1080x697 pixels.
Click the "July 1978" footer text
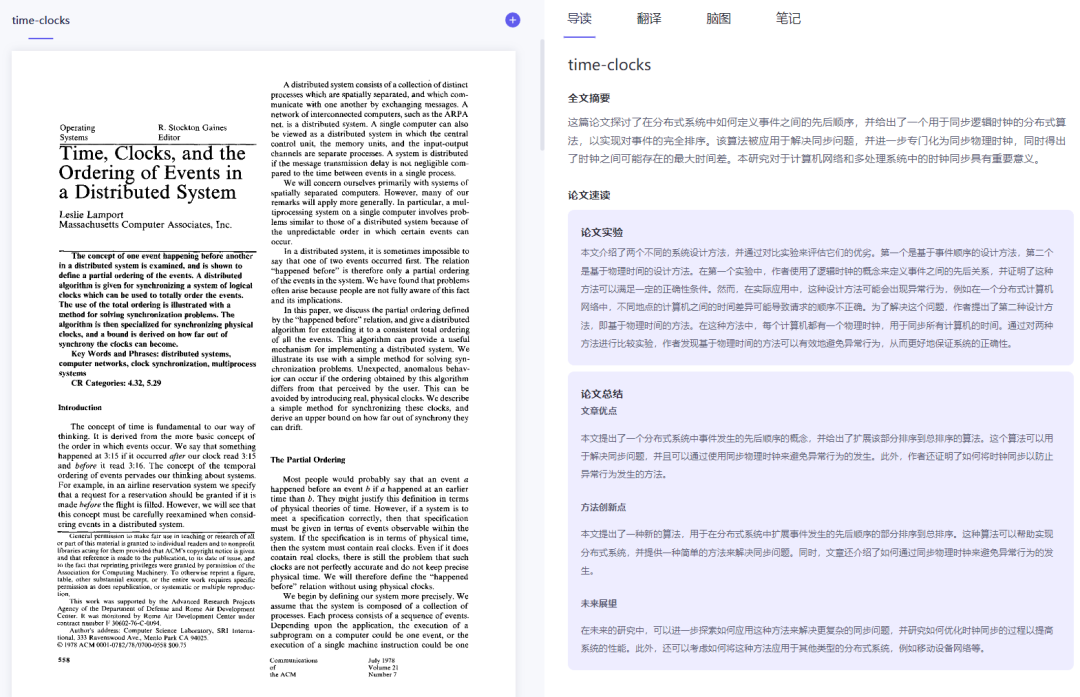[382, 660]
